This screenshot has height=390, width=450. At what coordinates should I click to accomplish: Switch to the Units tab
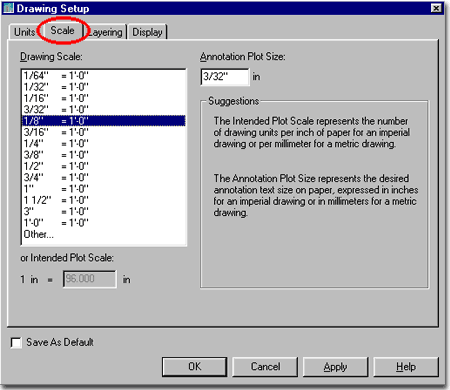[x=24, y=32]
